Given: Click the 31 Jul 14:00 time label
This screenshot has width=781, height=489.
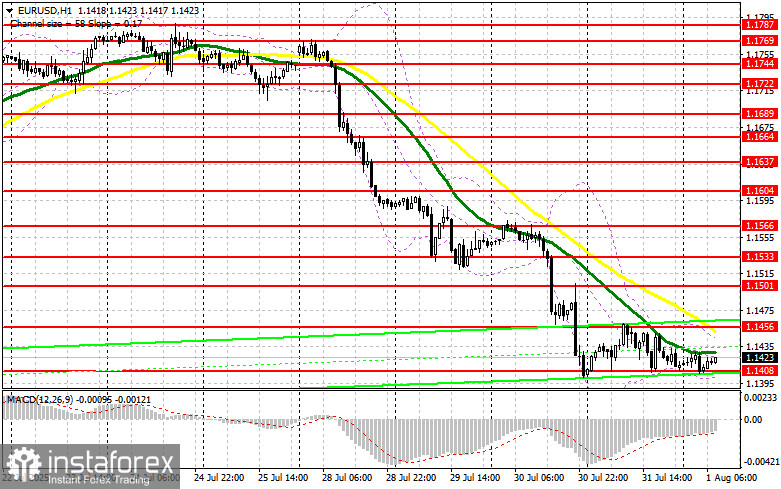Looking at the screenshot, I should pos(667,478).
